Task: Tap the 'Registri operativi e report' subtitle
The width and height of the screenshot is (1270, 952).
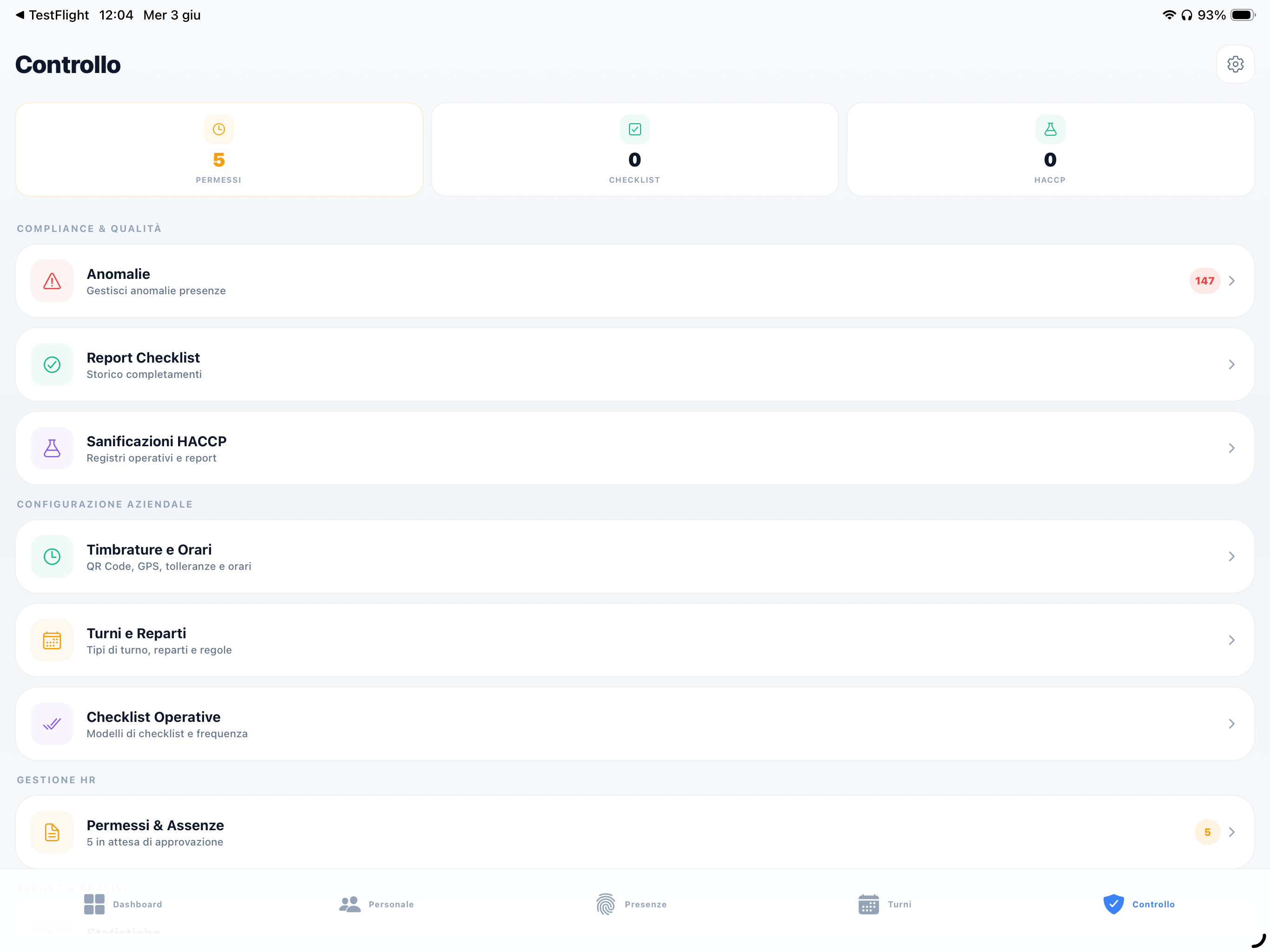Action: [x=152, y=458]
